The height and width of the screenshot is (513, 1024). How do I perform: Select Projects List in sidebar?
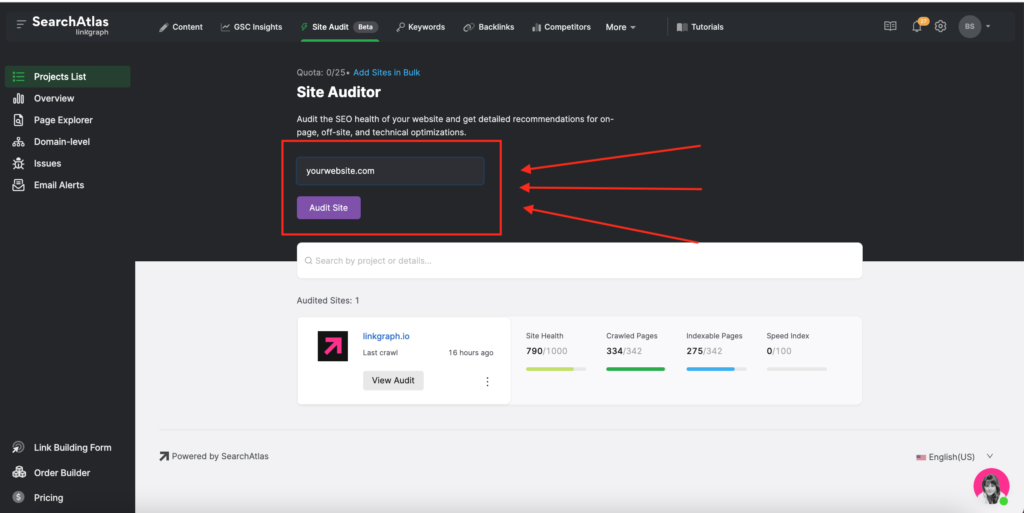[x=68, y=76]
